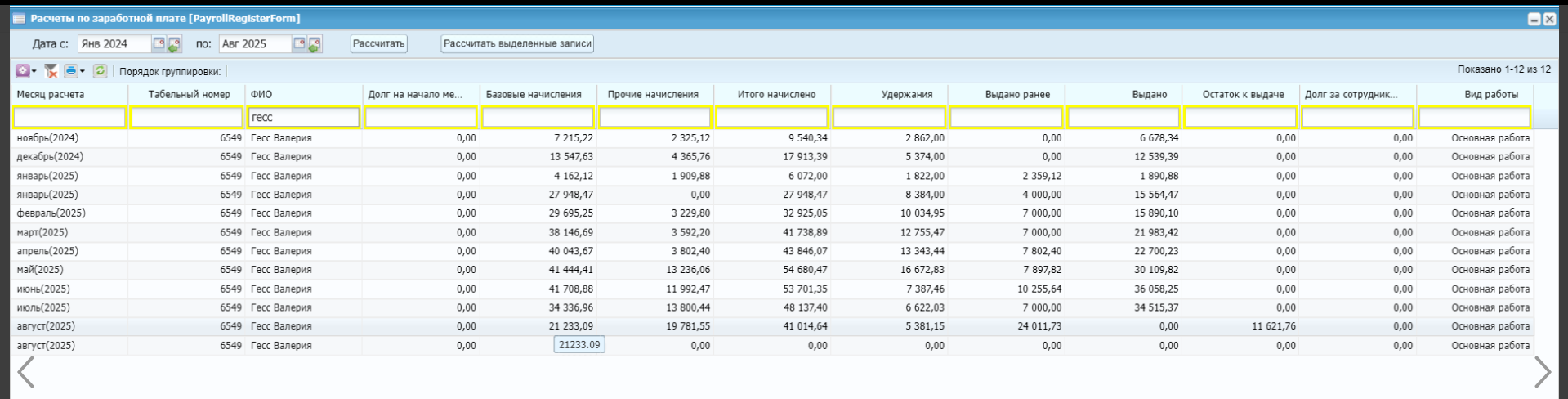Minimize the PayrollRegisterForm window
Viewport: 1568px width, 399px height.
pyautogui.click(x=1534, y=20)
